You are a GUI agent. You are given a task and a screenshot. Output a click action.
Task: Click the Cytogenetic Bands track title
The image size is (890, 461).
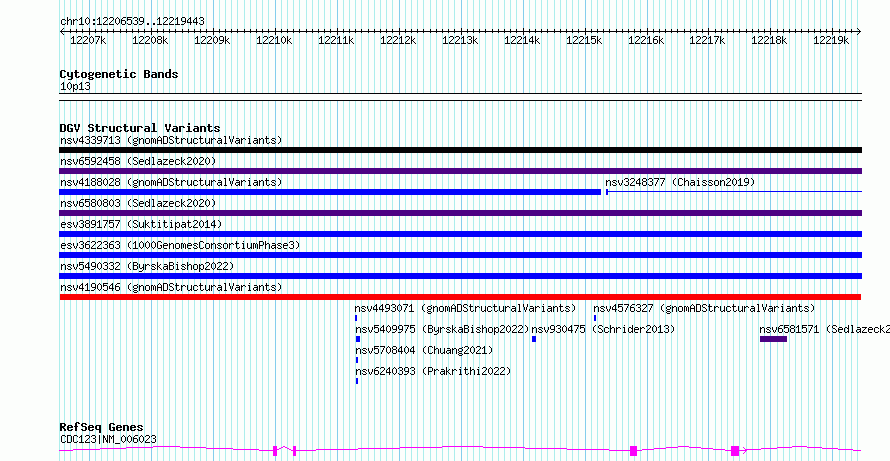click(119, 74)
